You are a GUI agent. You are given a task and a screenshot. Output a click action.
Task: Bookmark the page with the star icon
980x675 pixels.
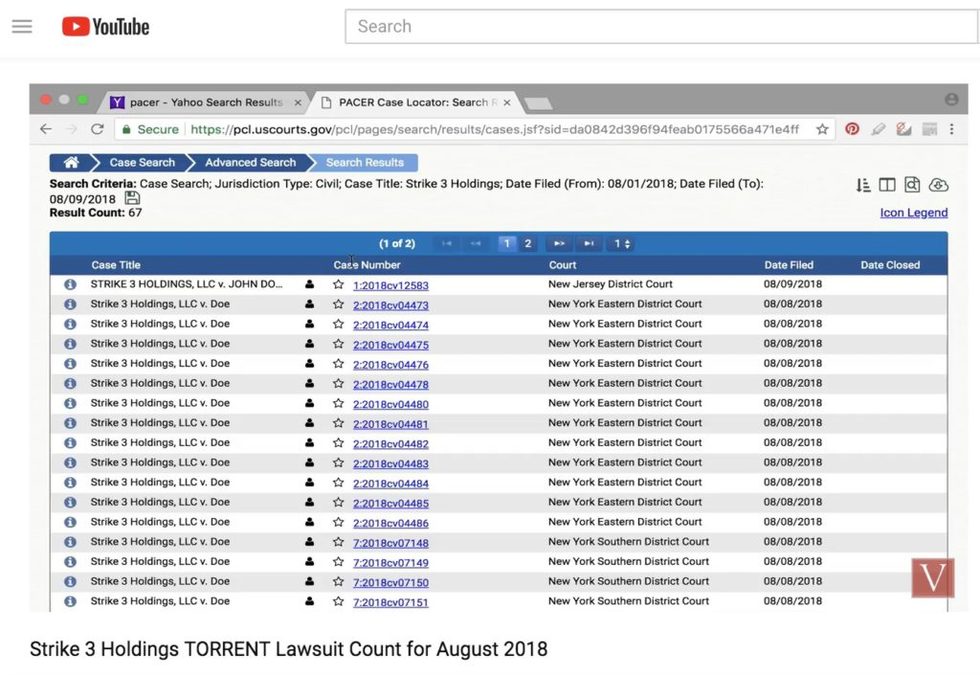coord(822,129)
